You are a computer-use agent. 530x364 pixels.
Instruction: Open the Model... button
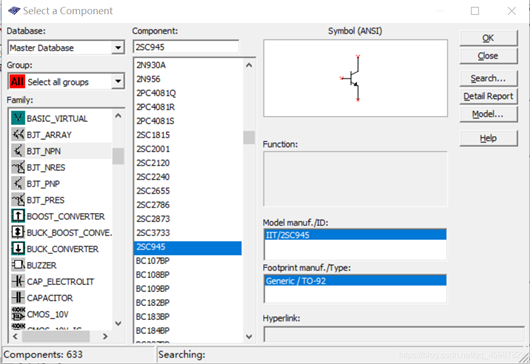pyautogui.click(x=488, y=114)
